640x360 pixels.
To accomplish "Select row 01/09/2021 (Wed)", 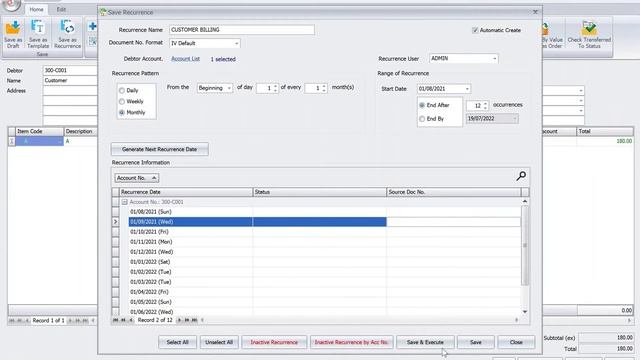I will tap(324, 222).
